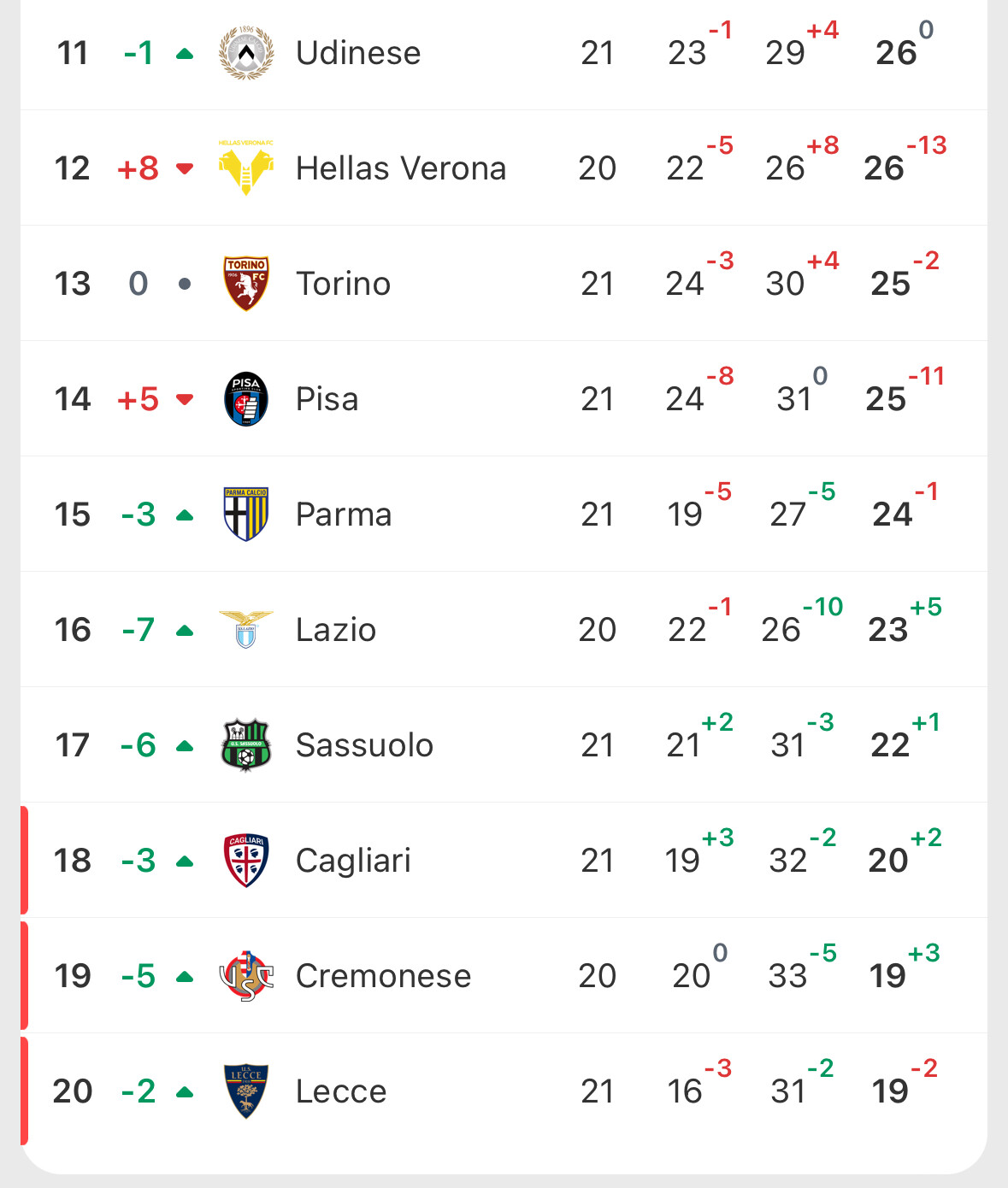Screen dimensions: 1008x1188
Task: Click the Cremonese club logo
Action: 246,976
